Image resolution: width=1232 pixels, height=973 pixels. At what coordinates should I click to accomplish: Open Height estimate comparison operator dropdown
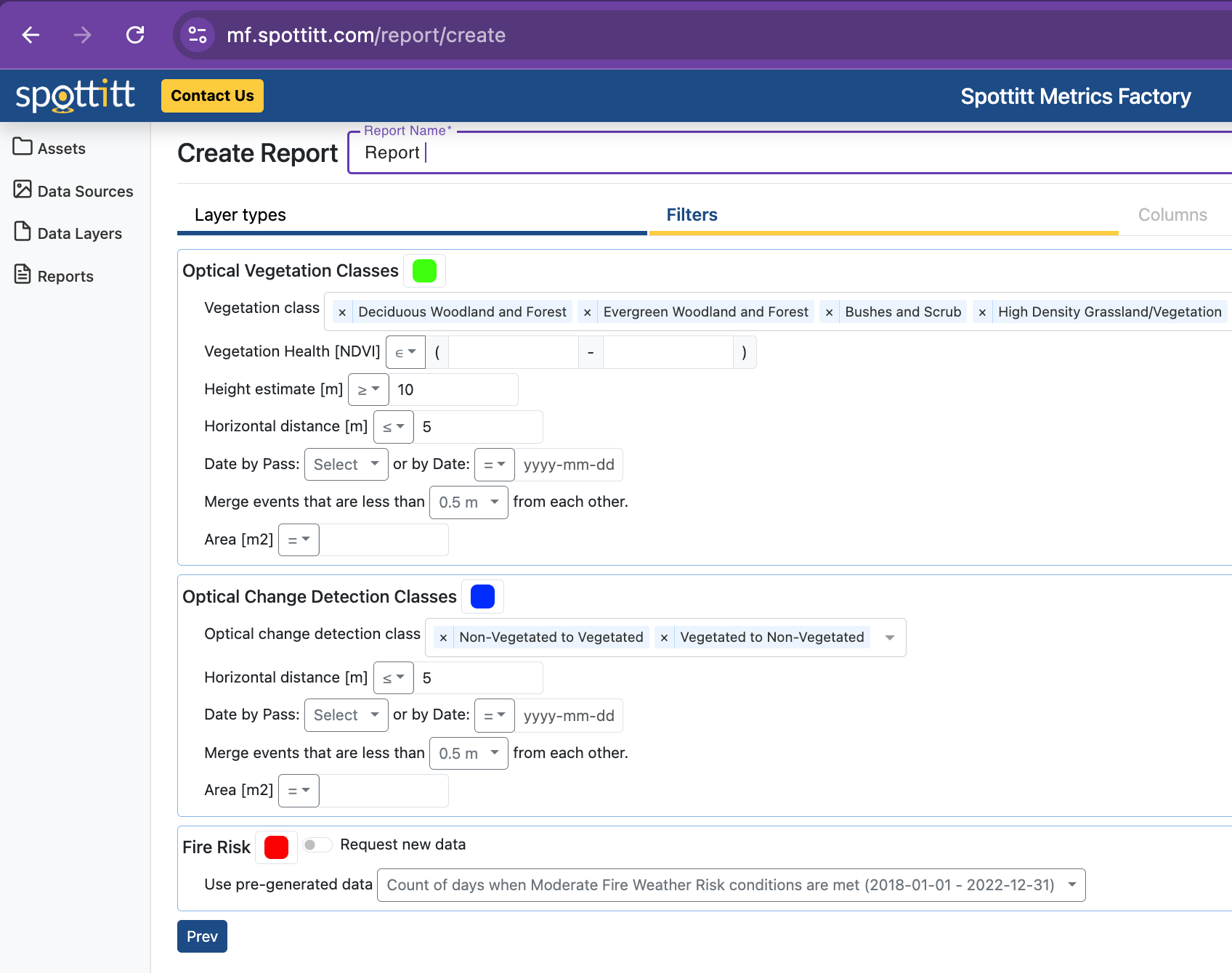pos(368,390)
